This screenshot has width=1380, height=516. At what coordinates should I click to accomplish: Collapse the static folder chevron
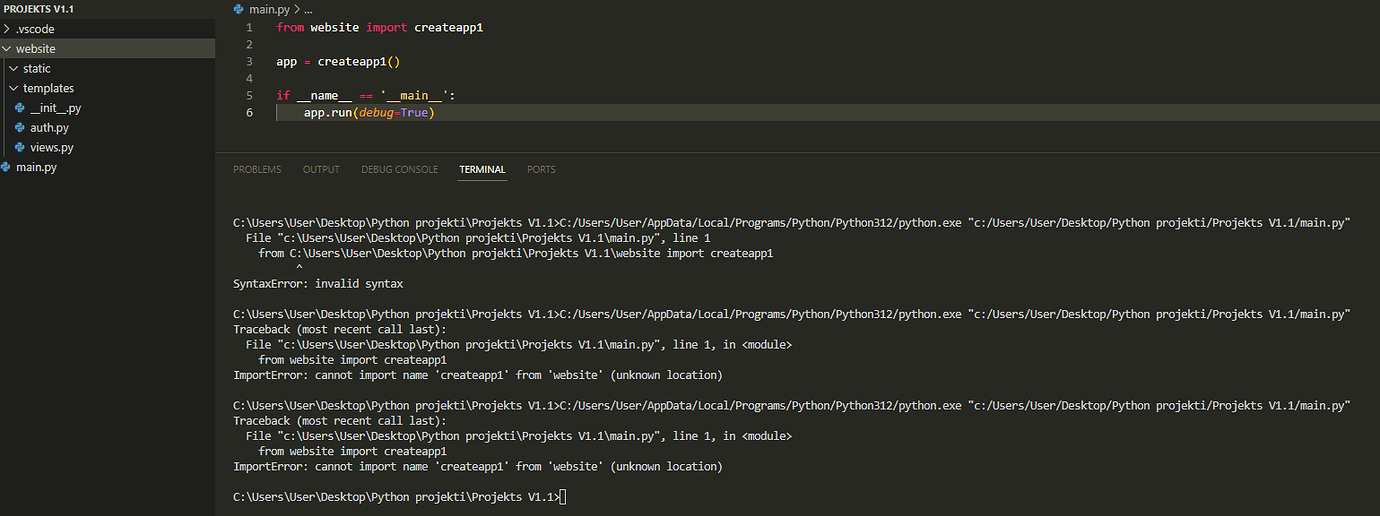(x=14, y=69)
